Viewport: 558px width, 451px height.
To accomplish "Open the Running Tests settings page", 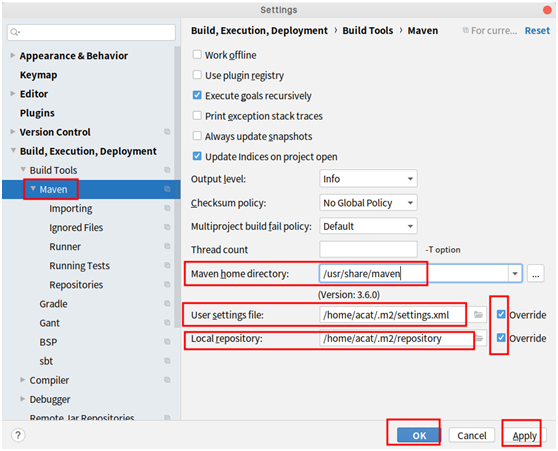I will coord(79,266).
